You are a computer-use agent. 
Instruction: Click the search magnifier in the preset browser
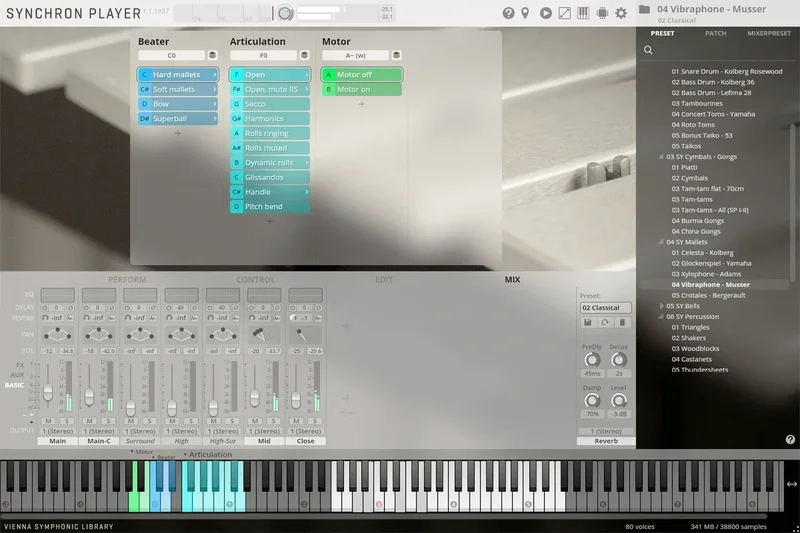point(648,50)
